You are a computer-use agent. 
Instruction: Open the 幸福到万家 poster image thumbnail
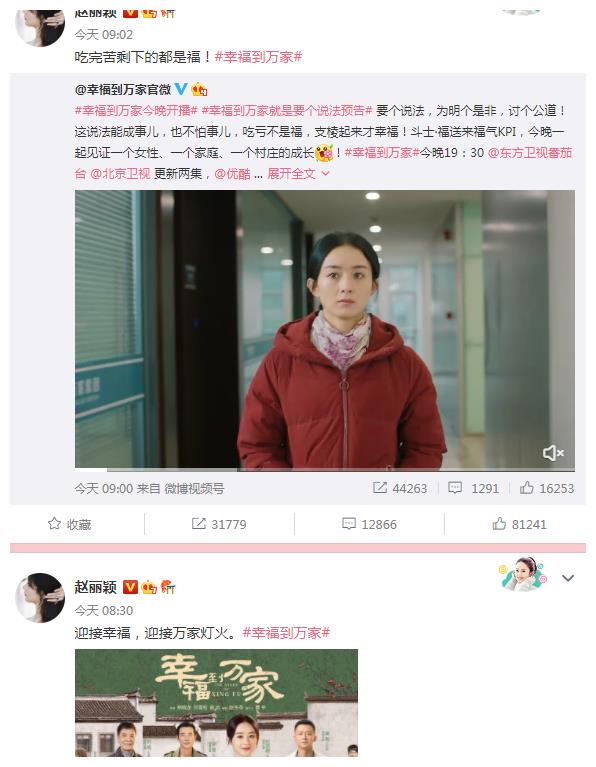point(216,703)
